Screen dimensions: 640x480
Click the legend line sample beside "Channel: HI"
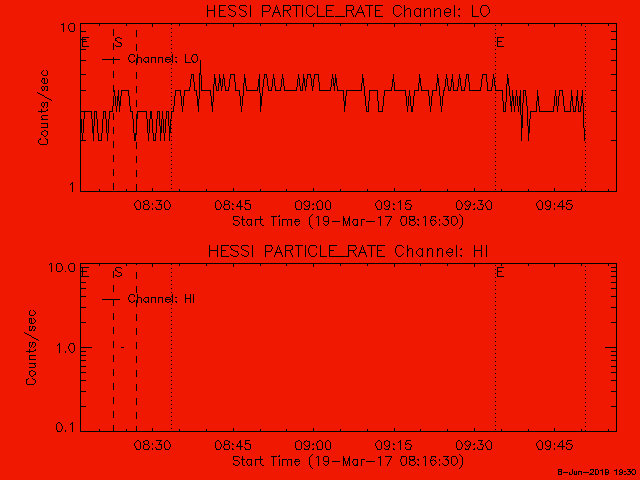[111, 300]
